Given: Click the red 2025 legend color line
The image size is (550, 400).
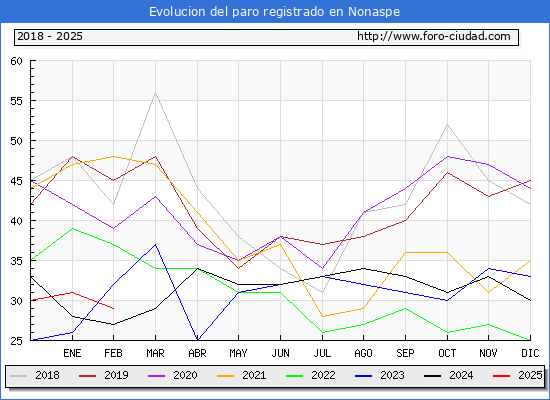Looking at the screenshot, I should coord(502,376).
